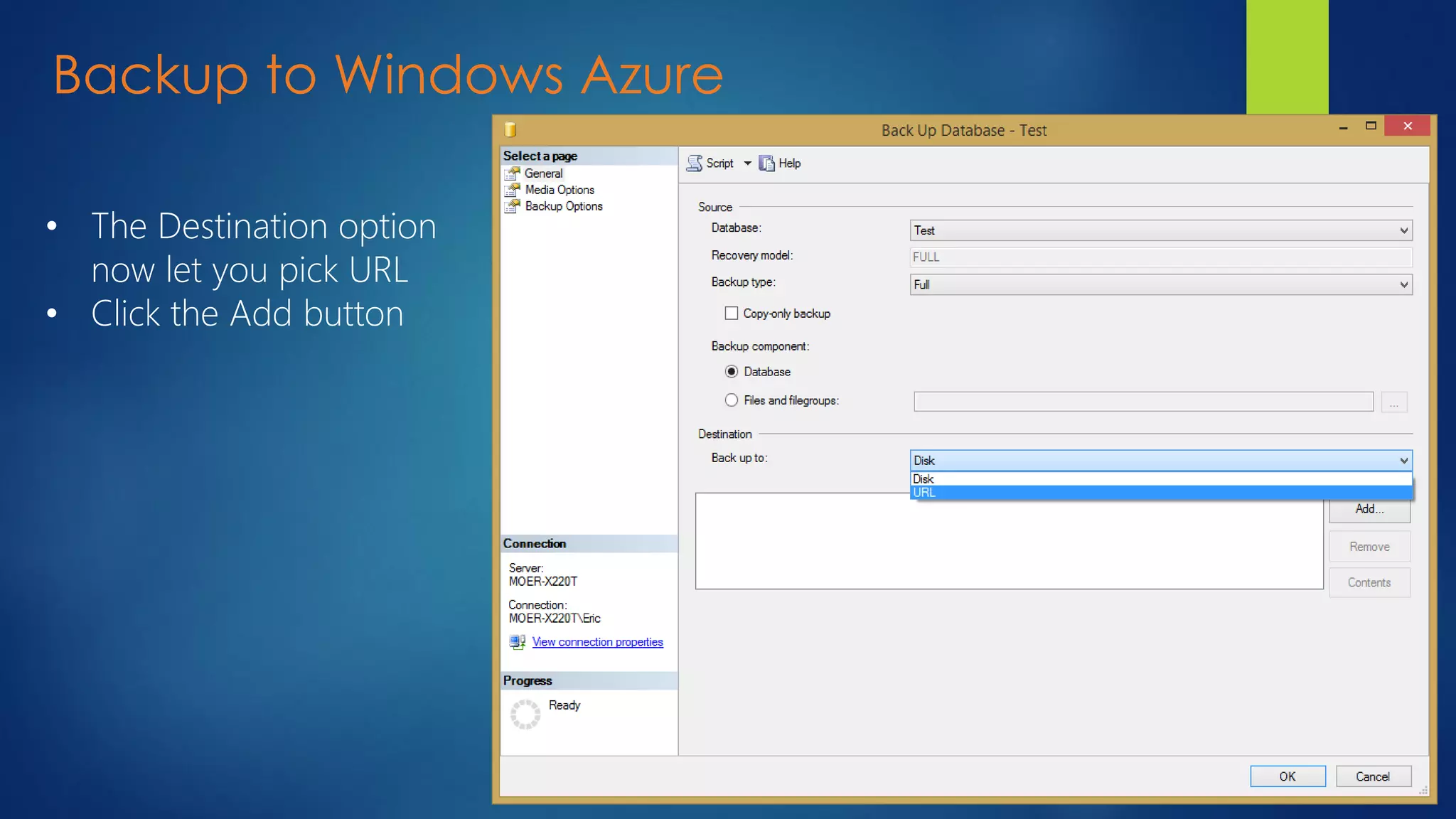Enable the Copy-only backup checkbox
The image size is (1456, 819).
coord(731,314)
